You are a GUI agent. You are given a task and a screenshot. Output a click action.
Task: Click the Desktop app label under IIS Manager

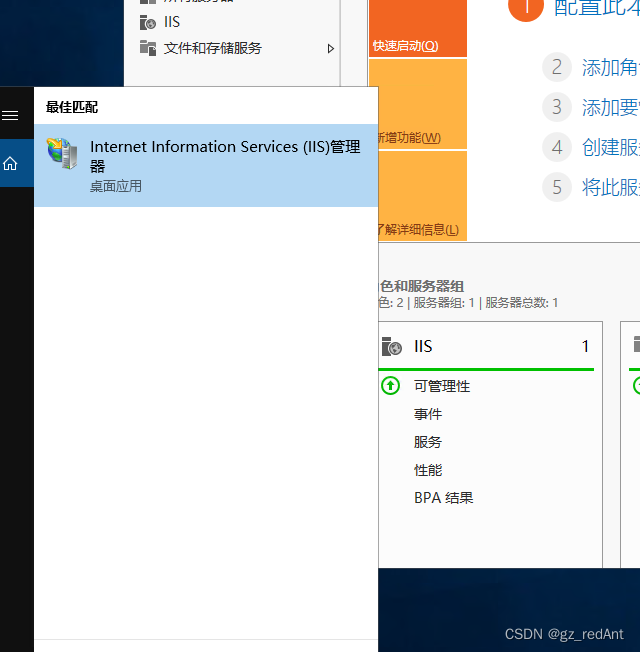pos(116,186)
